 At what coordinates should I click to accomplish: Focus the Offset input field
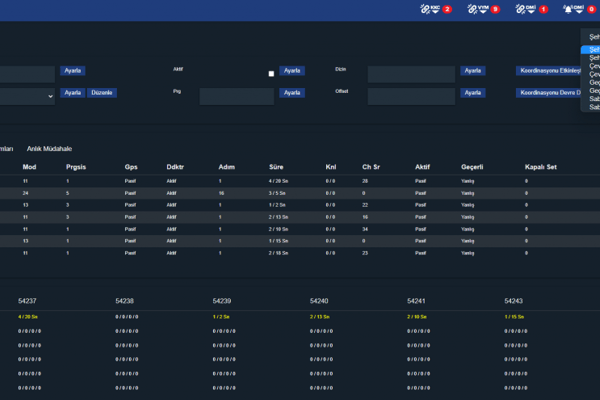pyautogui.click(x=411, y=96)
